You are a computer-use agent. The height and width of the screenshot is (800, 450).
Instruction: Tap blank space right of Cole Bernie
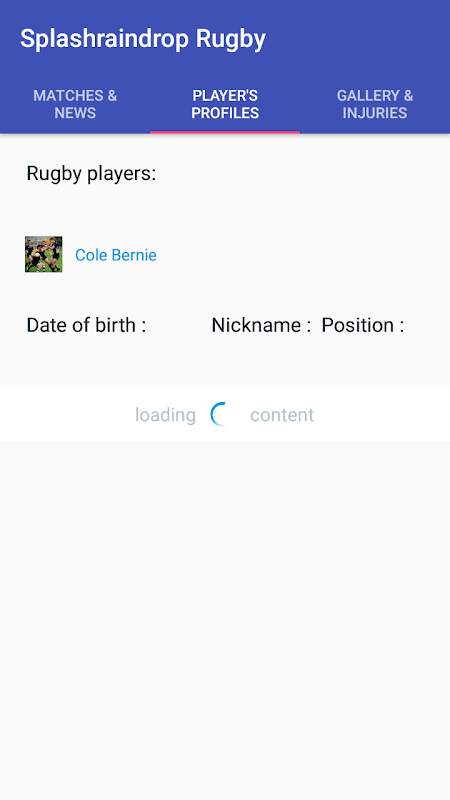301,255
